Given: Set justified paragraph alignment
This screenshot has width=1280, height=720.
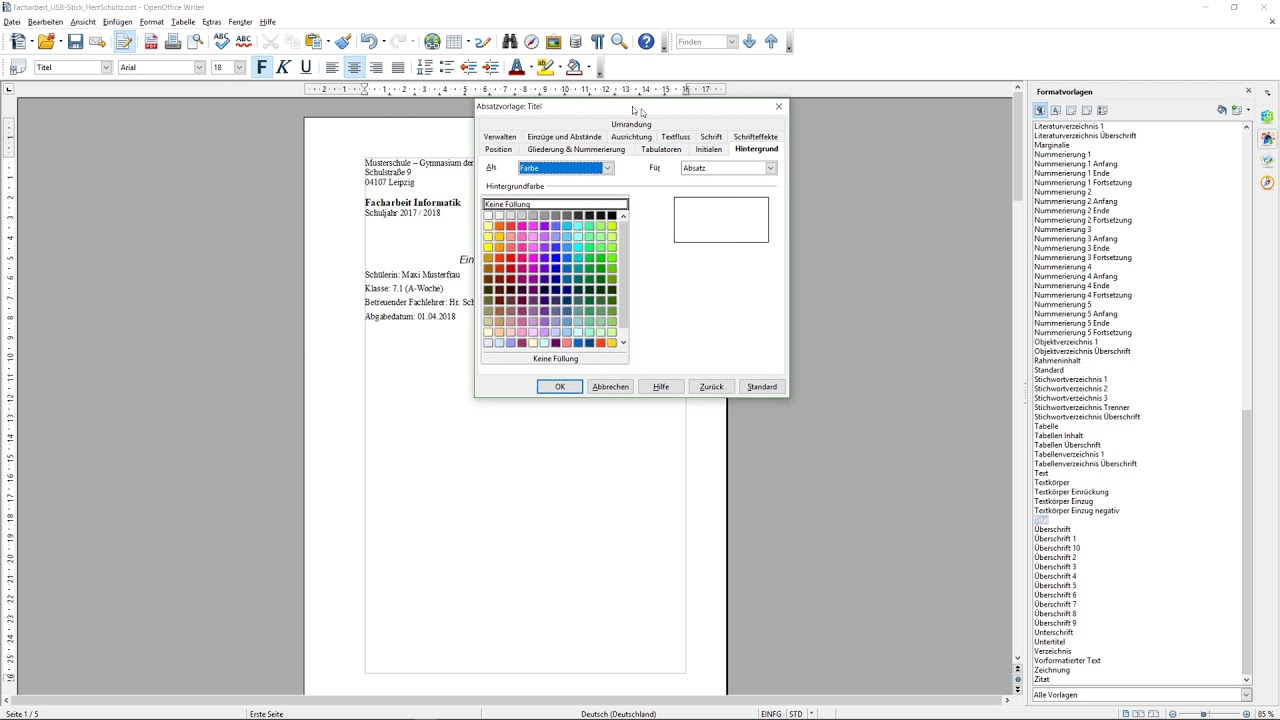Looking at the screenshot, I should (x=398, y=67).
